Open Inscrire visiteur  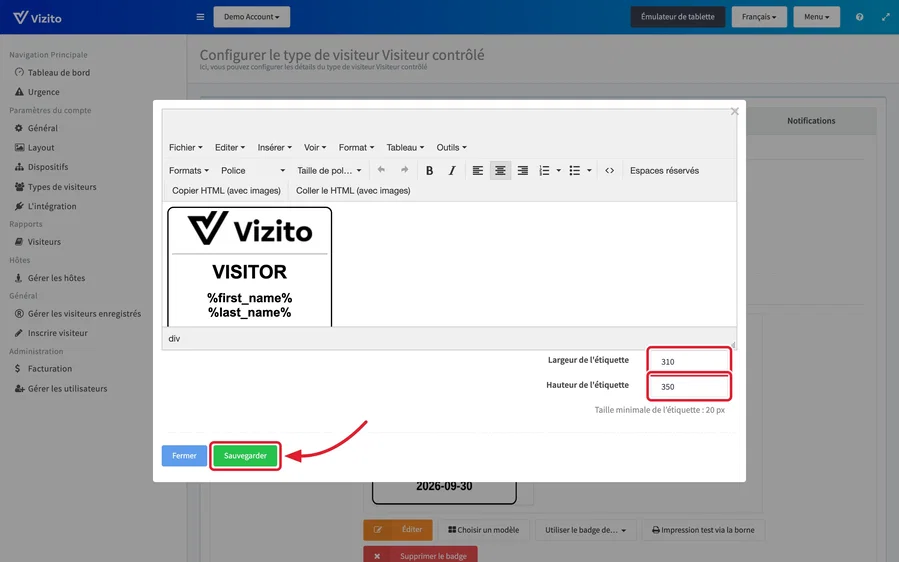point(51,333)
